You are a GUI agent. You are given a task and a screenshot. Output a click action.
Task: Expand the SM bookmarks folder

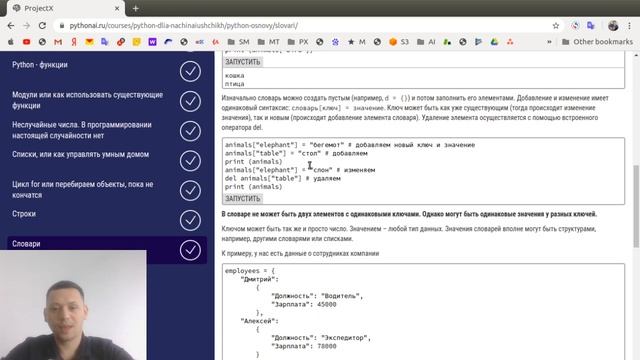tap(238, 42)
